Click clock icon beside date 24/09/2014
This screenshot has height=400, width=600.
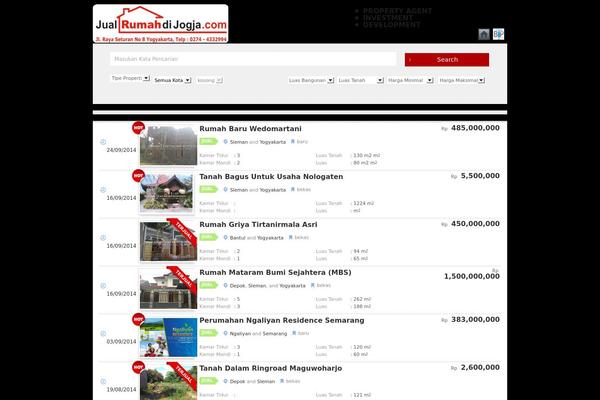coord(103,142)
